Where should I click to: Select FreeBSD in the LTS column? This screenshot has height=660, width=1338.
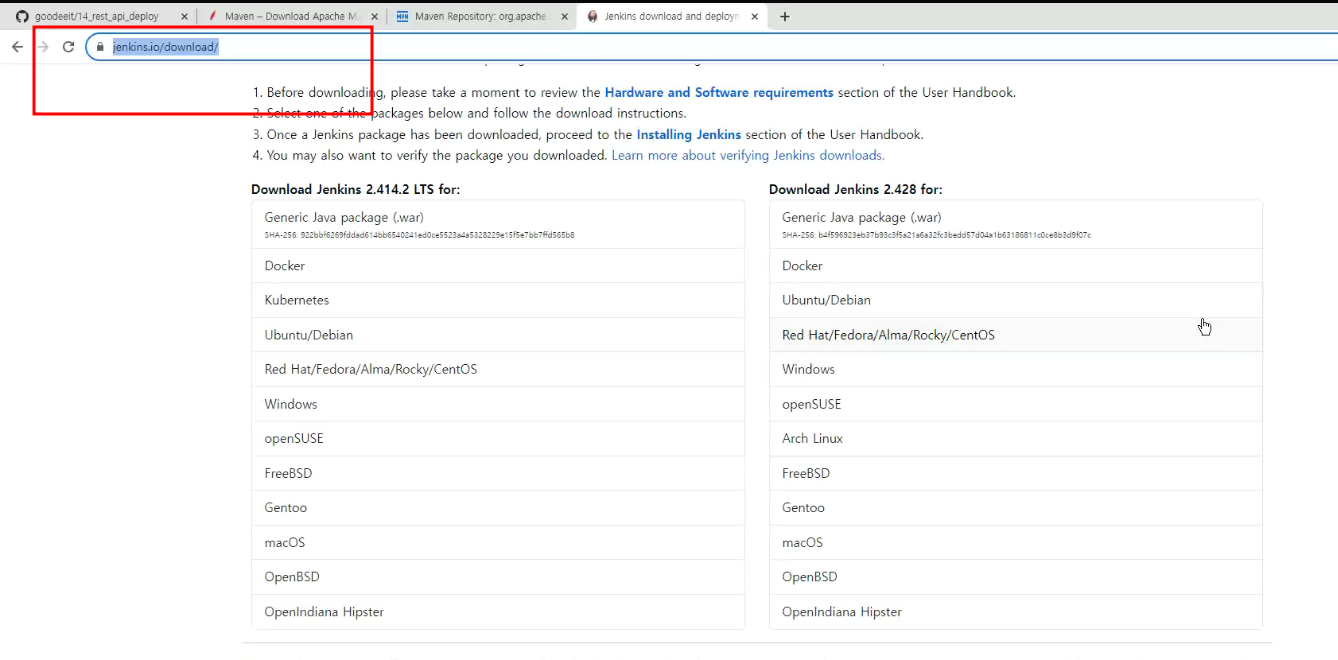(x=498, y=473)
